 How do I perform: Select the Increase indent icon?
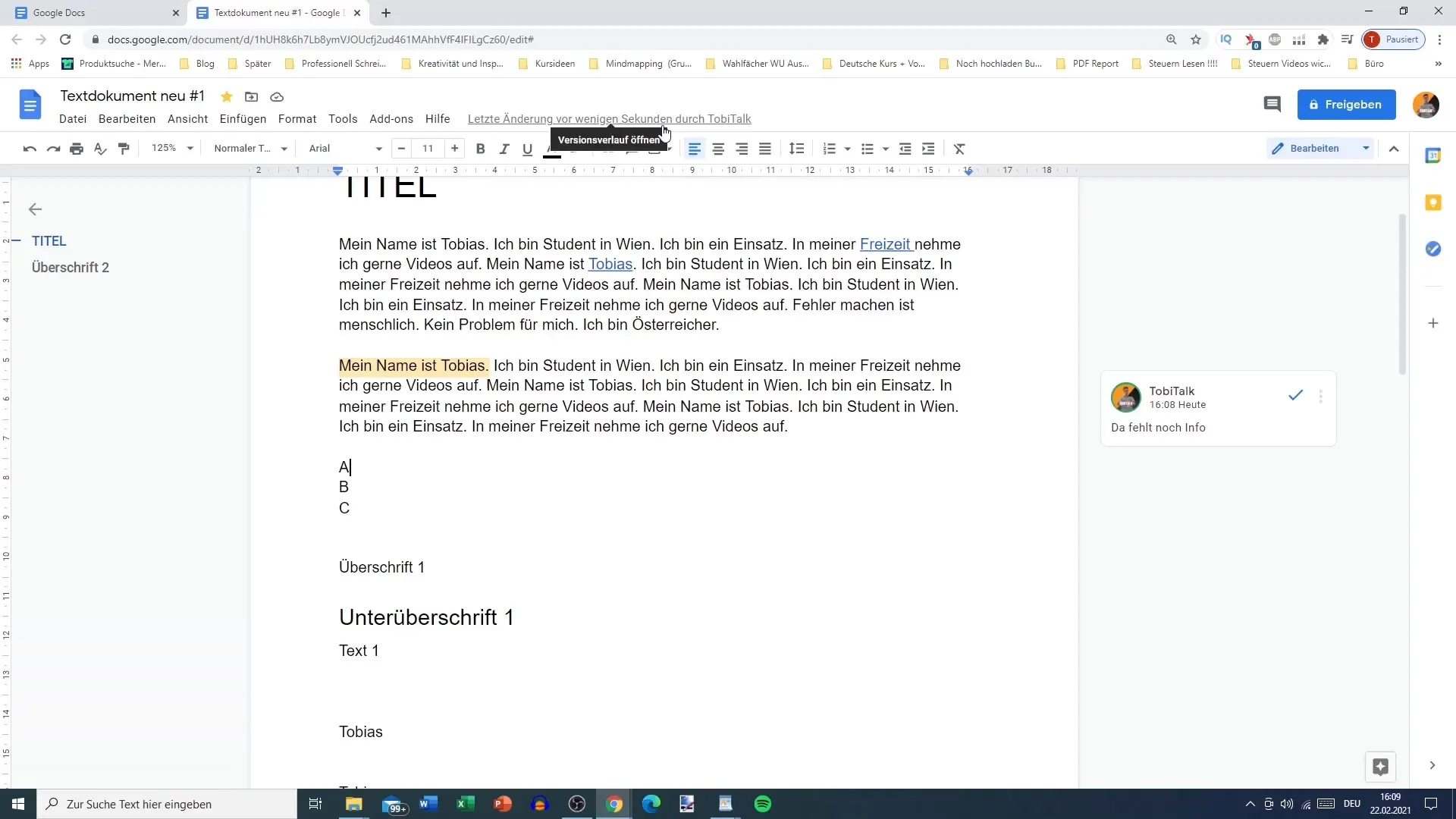click(929, 148)
